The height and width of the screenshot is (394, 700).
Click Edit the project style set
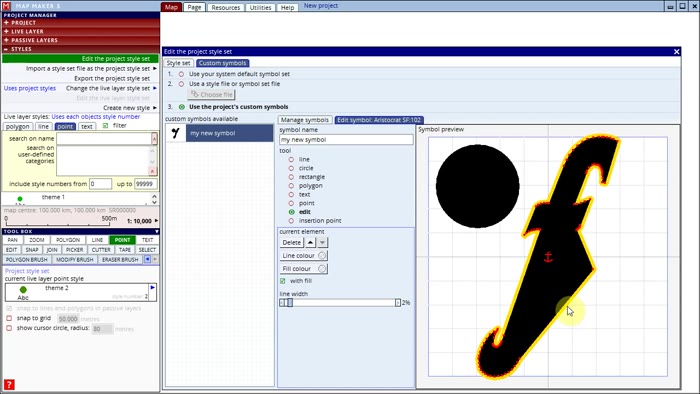(x=80, y=59)
